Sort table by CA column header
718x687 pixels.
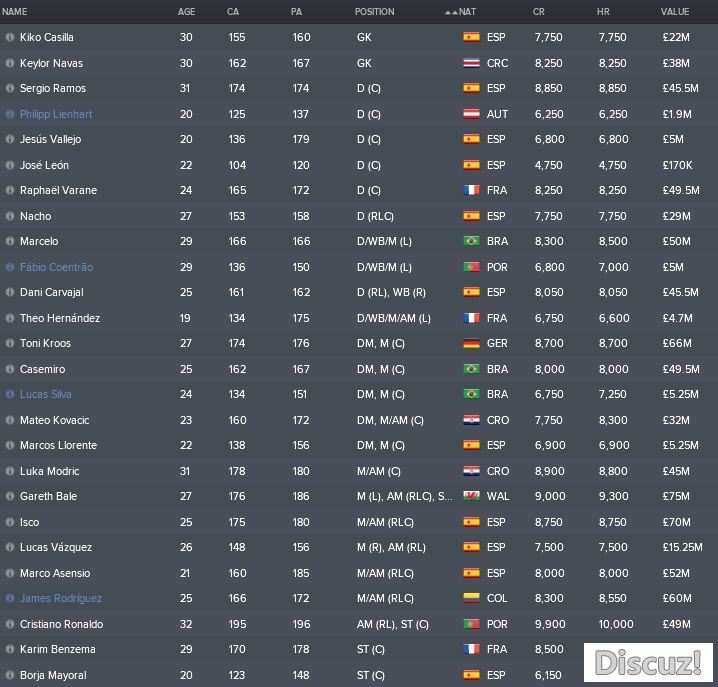[233, 12]
